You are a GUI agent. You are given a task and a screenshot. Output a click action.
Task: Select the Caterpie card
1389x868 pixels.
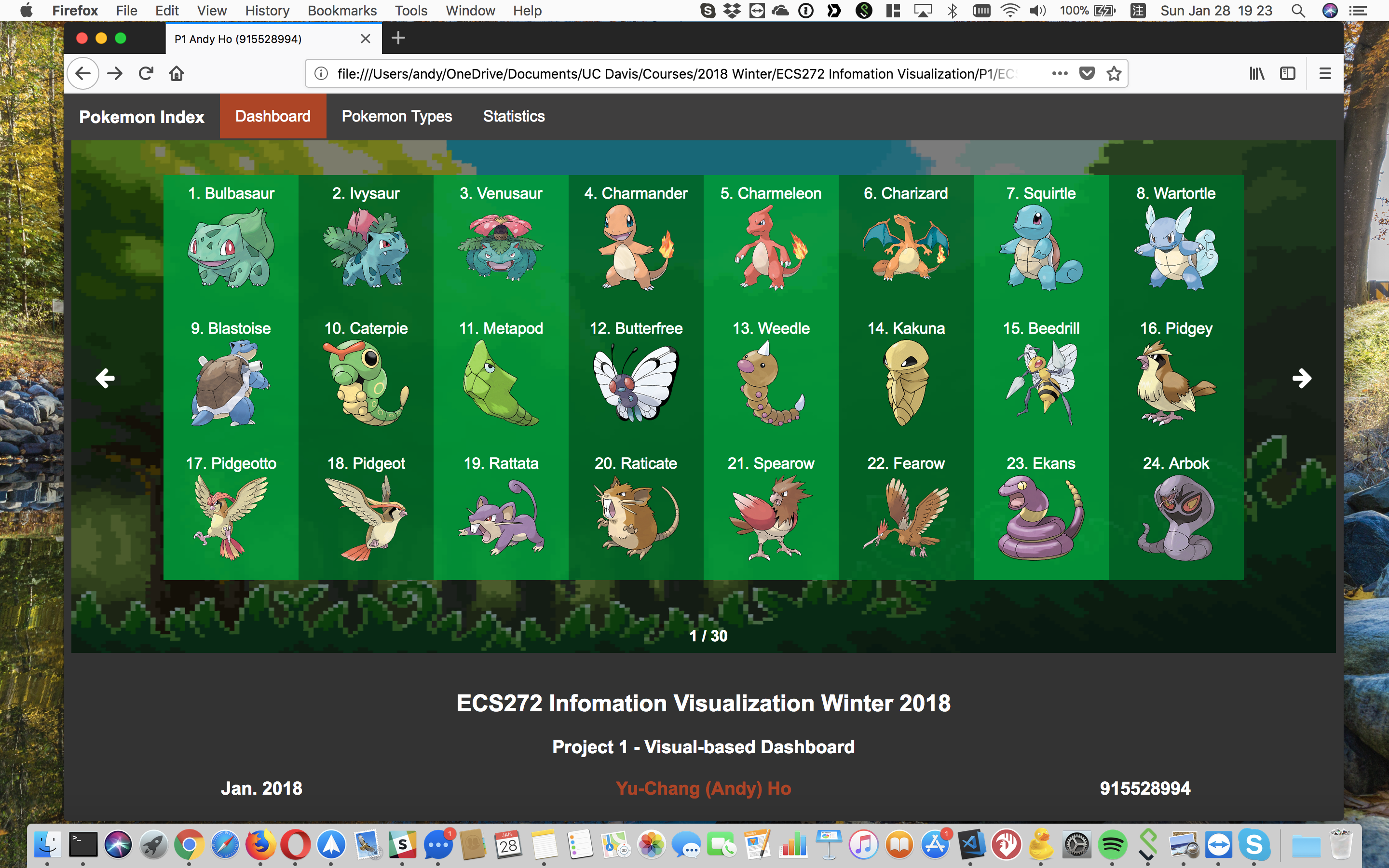pyautogui.click(x=366, y=377)
